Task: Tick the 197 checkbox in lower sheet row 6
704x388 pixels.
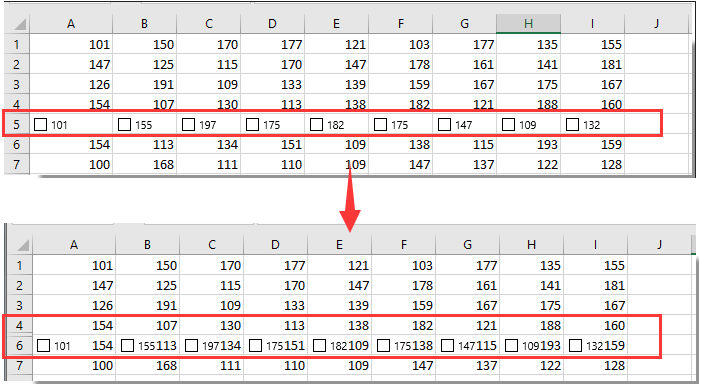Action: pos(192,345)
